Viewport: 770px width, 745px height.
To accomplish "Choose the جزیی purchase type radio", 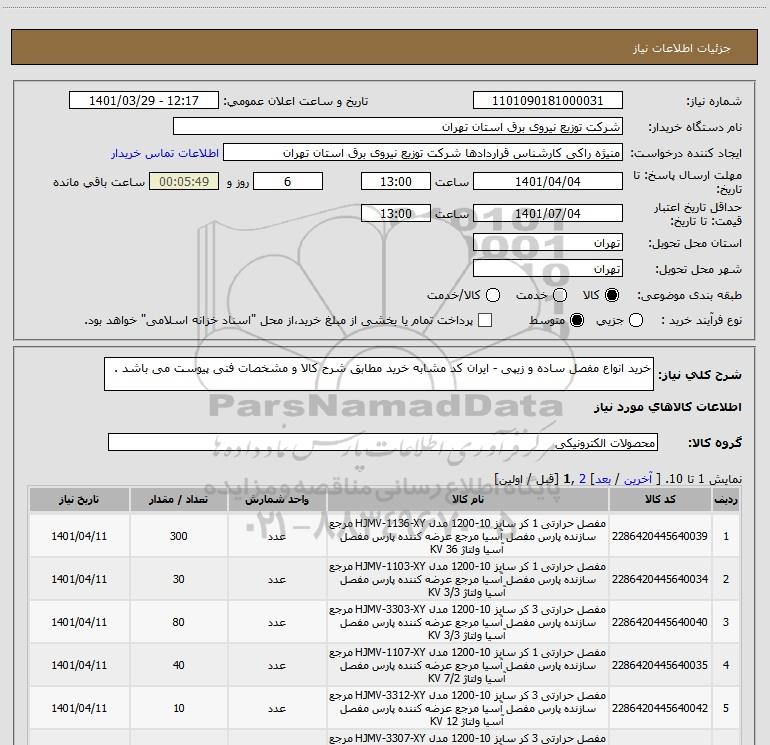I will pyautogui.click(x=635, y=320).
